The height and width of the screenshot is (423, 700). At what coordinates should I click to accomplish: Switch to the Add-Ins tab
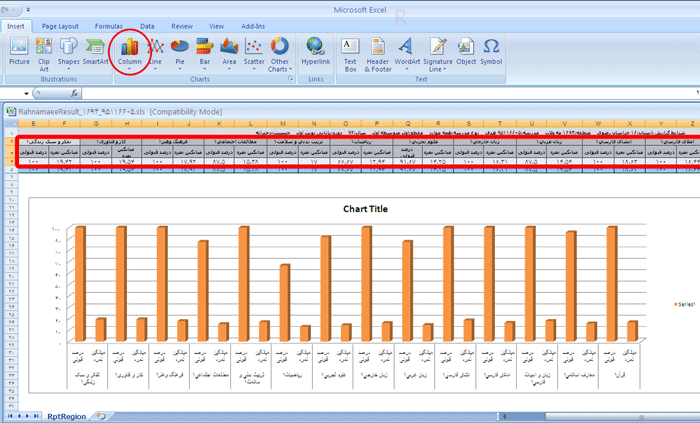[x=253, y=26]
